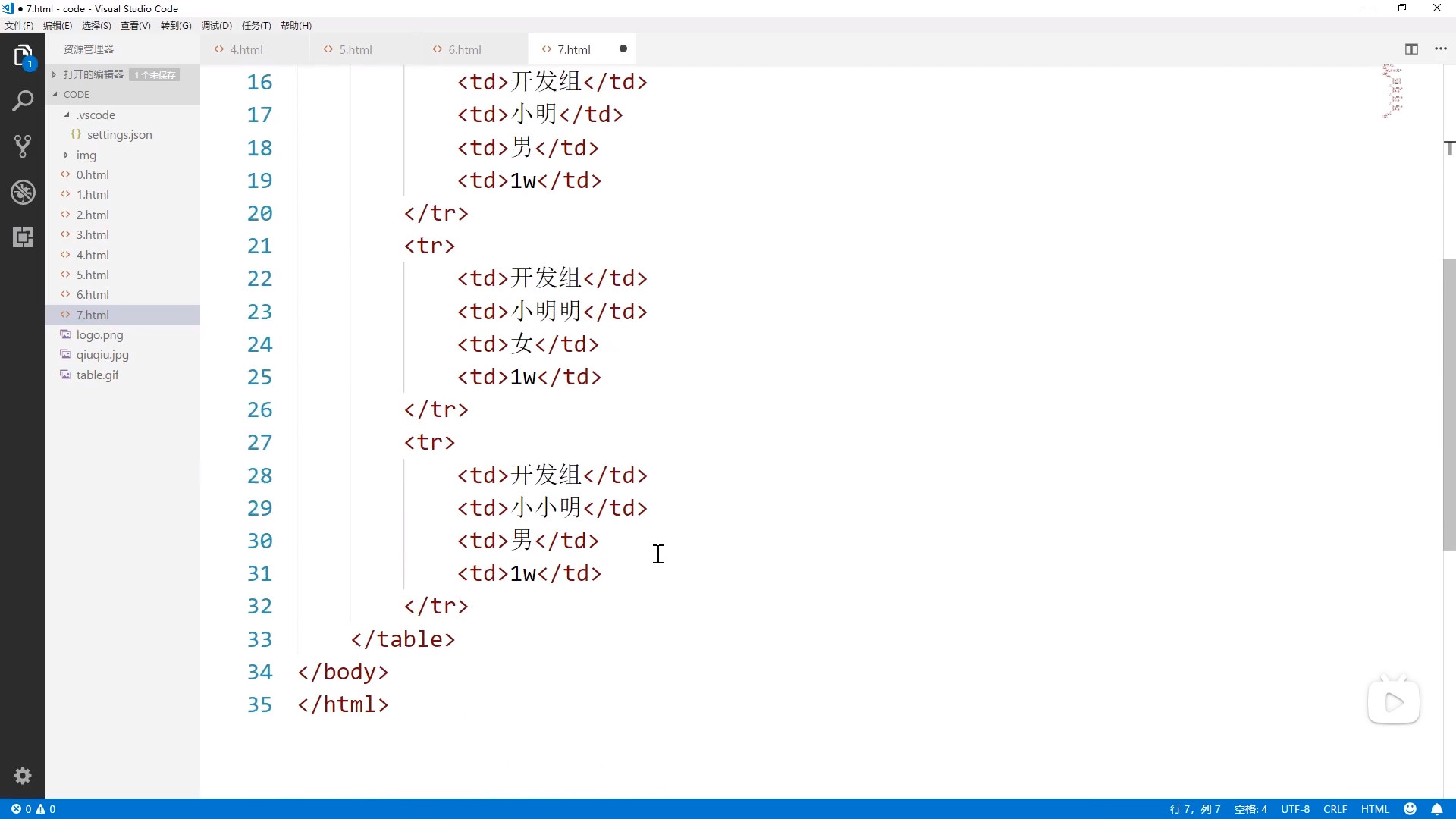Screen dimensions: 1456x819
Task: Open Source Control view icon
Action: point(23,146)
